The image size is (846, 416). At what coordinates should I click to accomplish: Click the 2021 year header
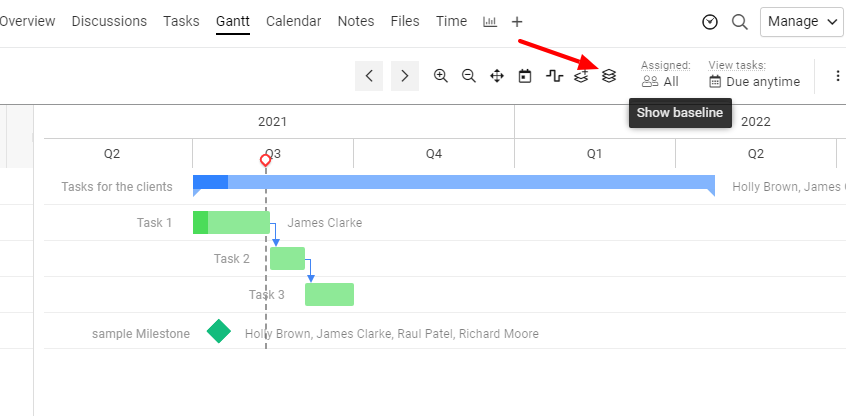pyautogui.click(x=272, y=121)
